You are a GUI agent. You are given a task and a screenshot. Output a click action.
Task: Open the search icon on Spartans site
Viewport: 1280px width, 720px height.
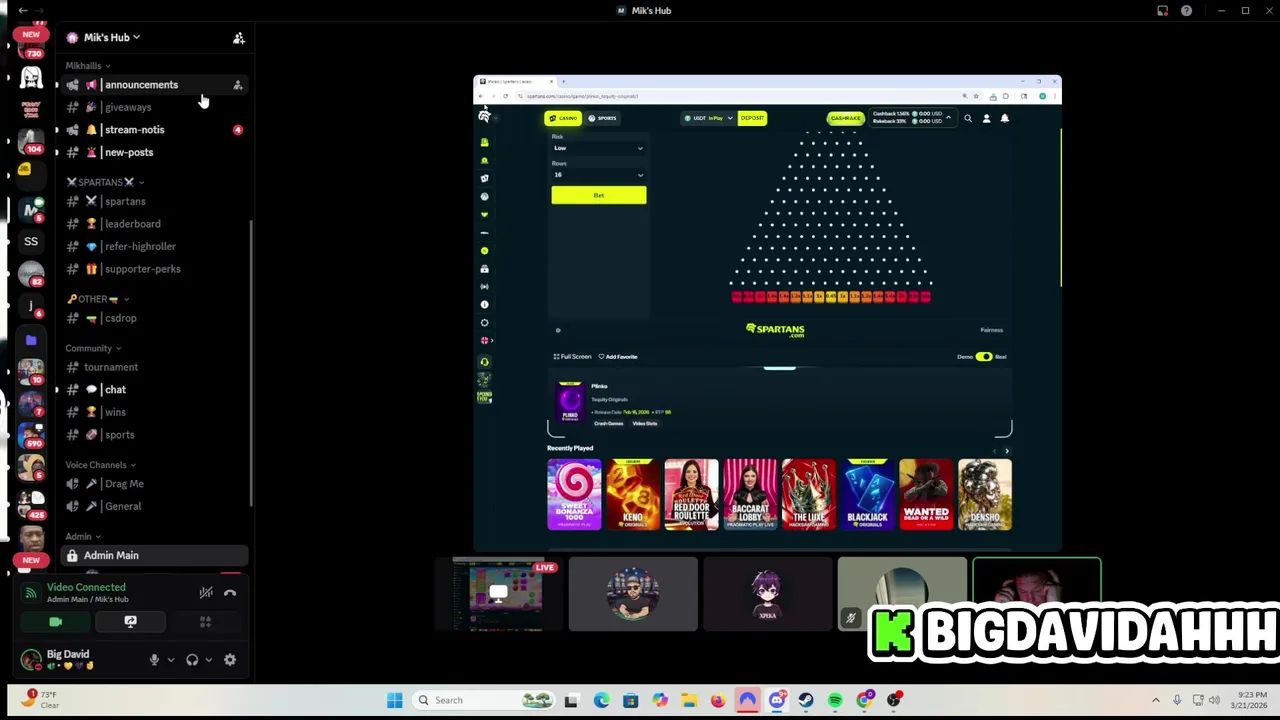[967, 119]
